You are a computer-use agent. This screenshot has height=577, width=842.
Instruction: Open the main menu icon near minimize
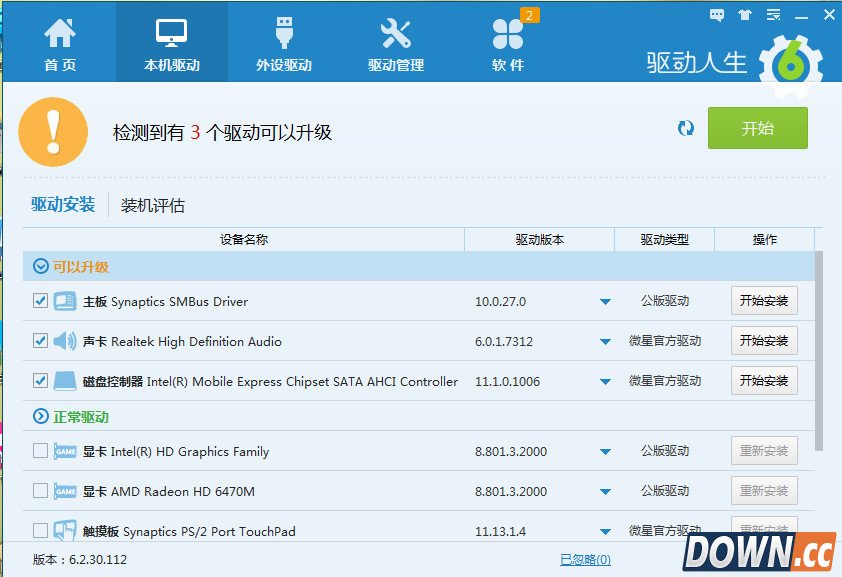point(772,14)
